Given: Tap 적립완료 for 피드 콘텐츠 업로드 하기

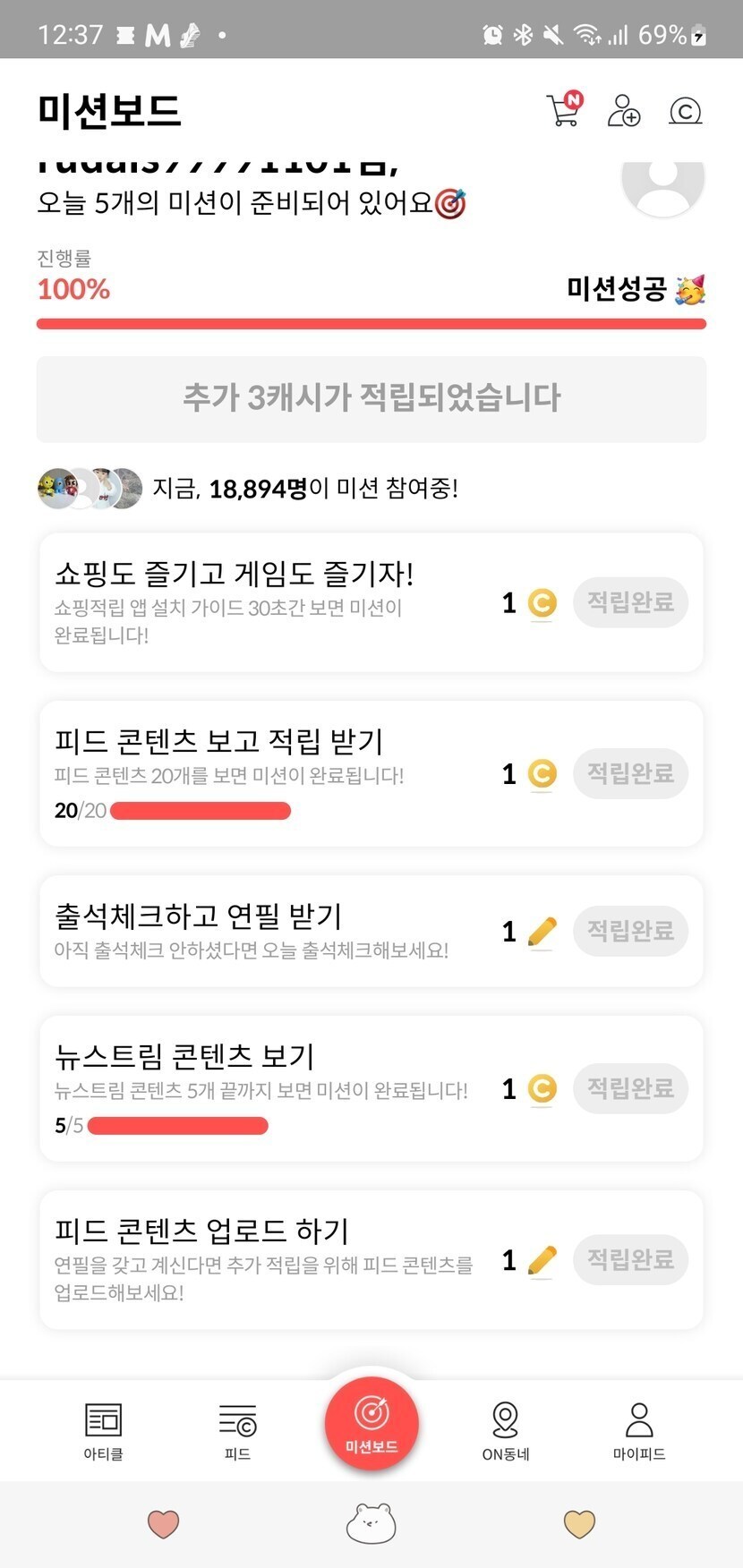Looking at the screenshot, I should 630,1260.
